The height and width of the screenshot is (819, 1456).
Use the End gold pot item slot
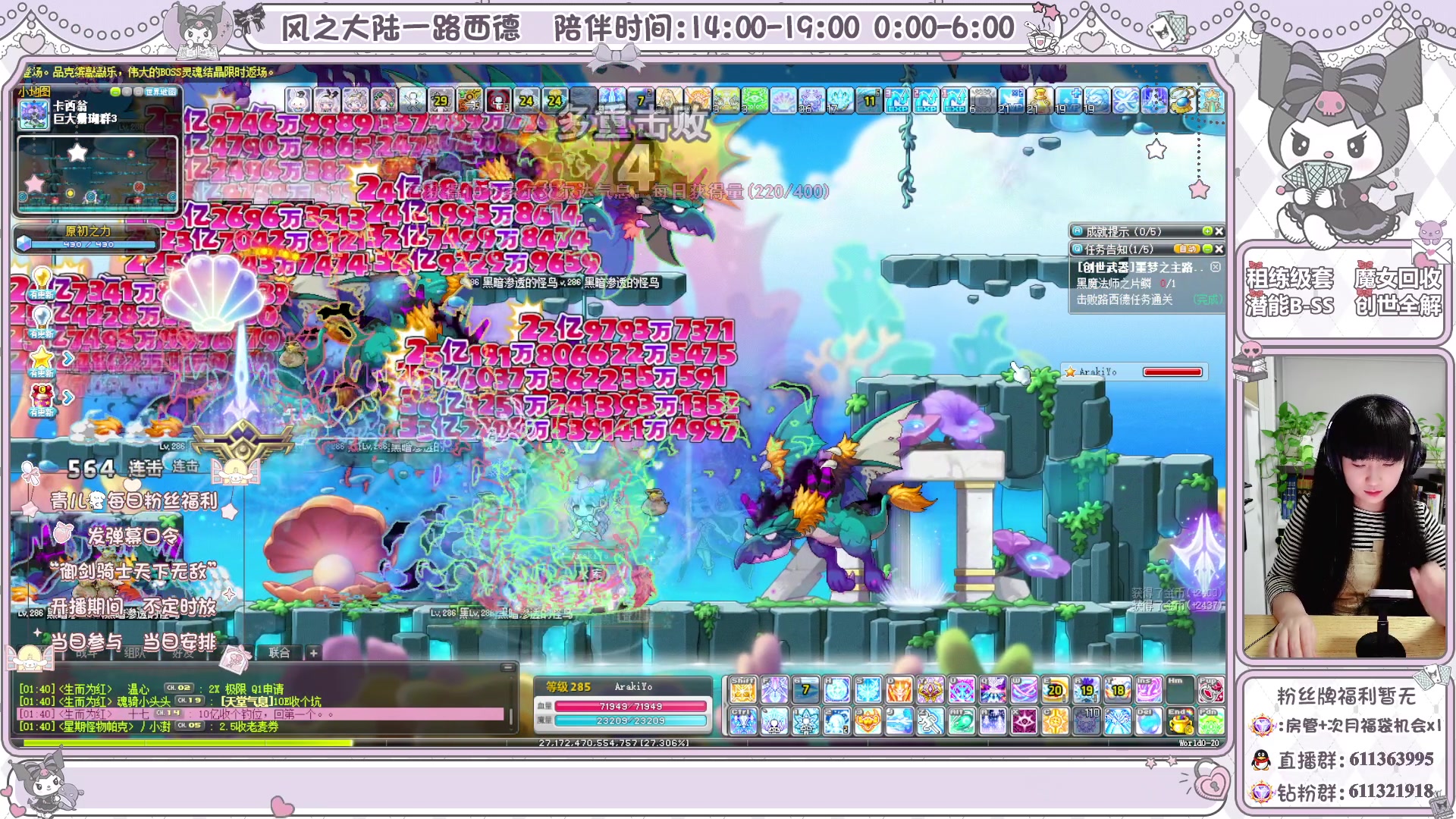1181,721
